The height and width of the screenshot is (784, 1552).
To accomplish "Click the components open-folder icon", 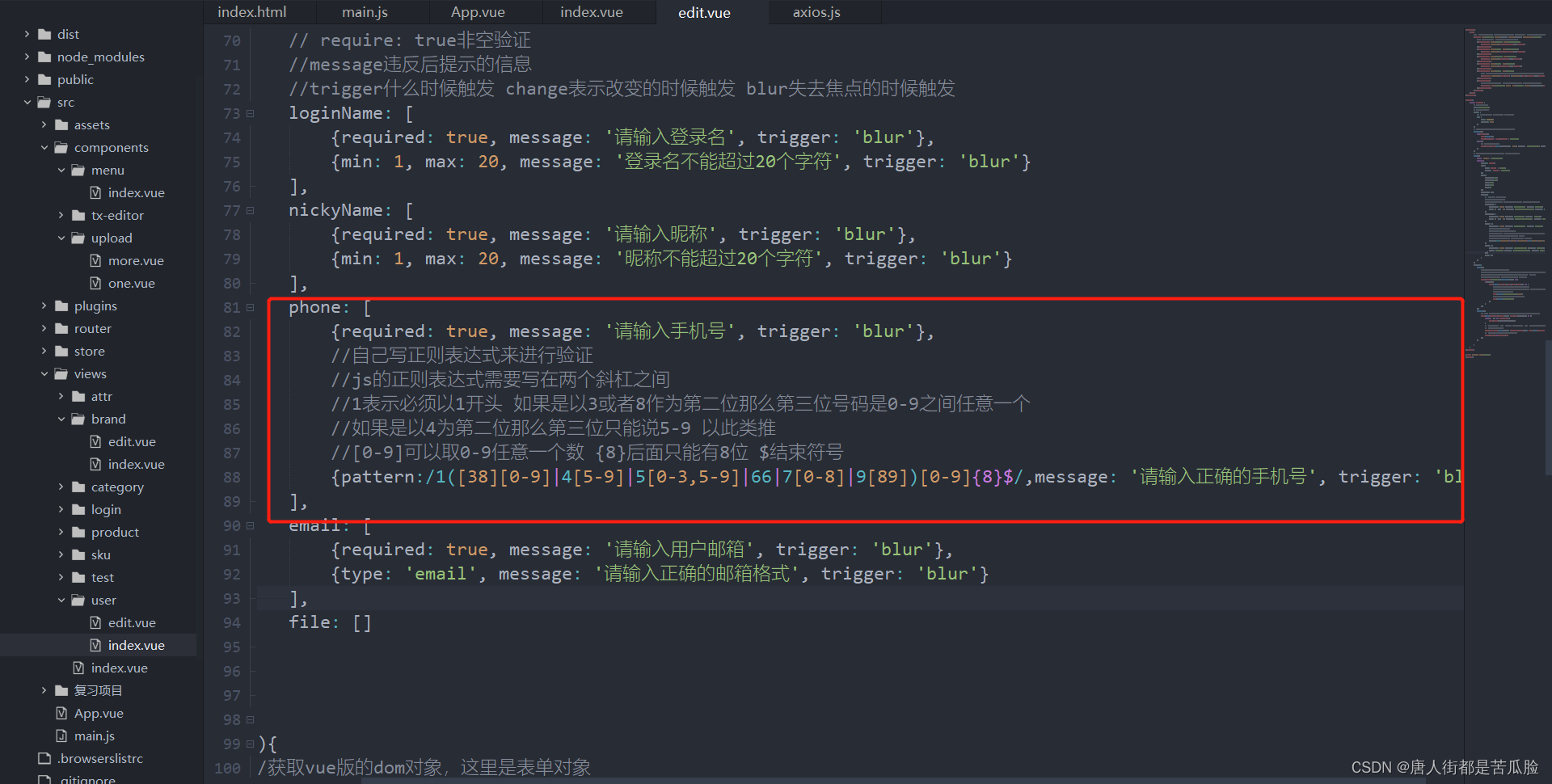I will coord(61,147).
